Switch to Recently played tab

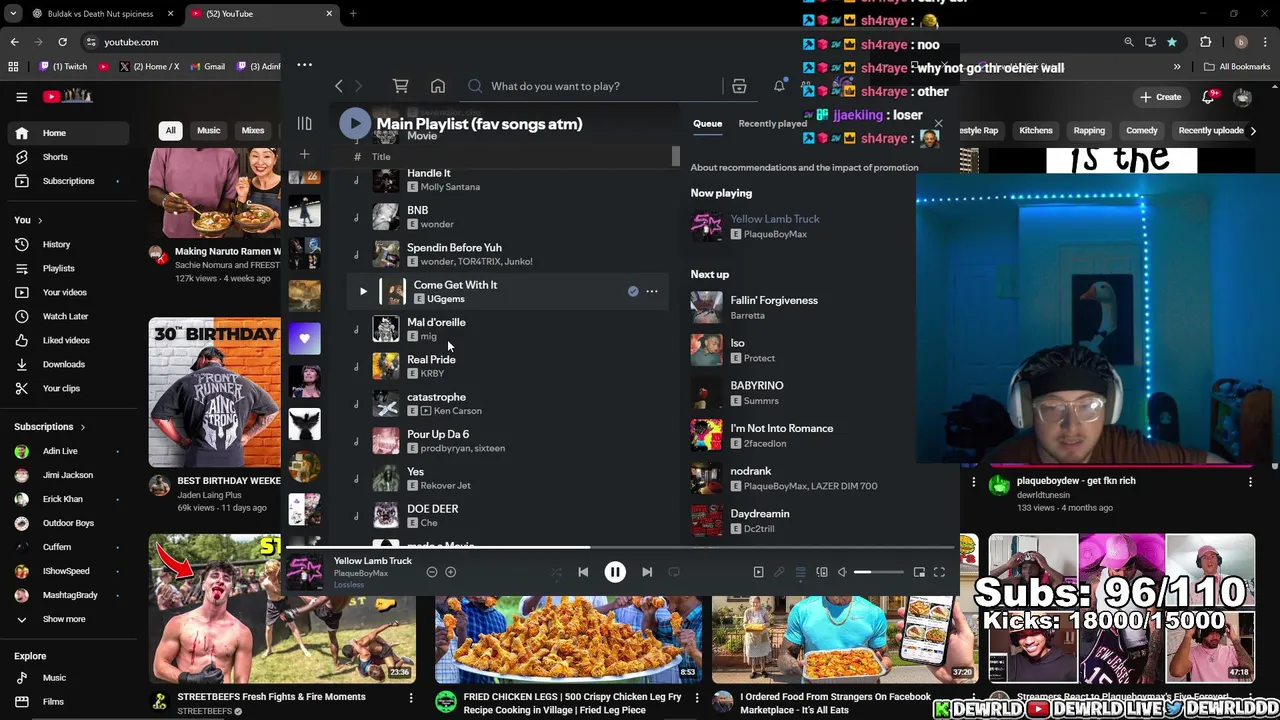772,124
